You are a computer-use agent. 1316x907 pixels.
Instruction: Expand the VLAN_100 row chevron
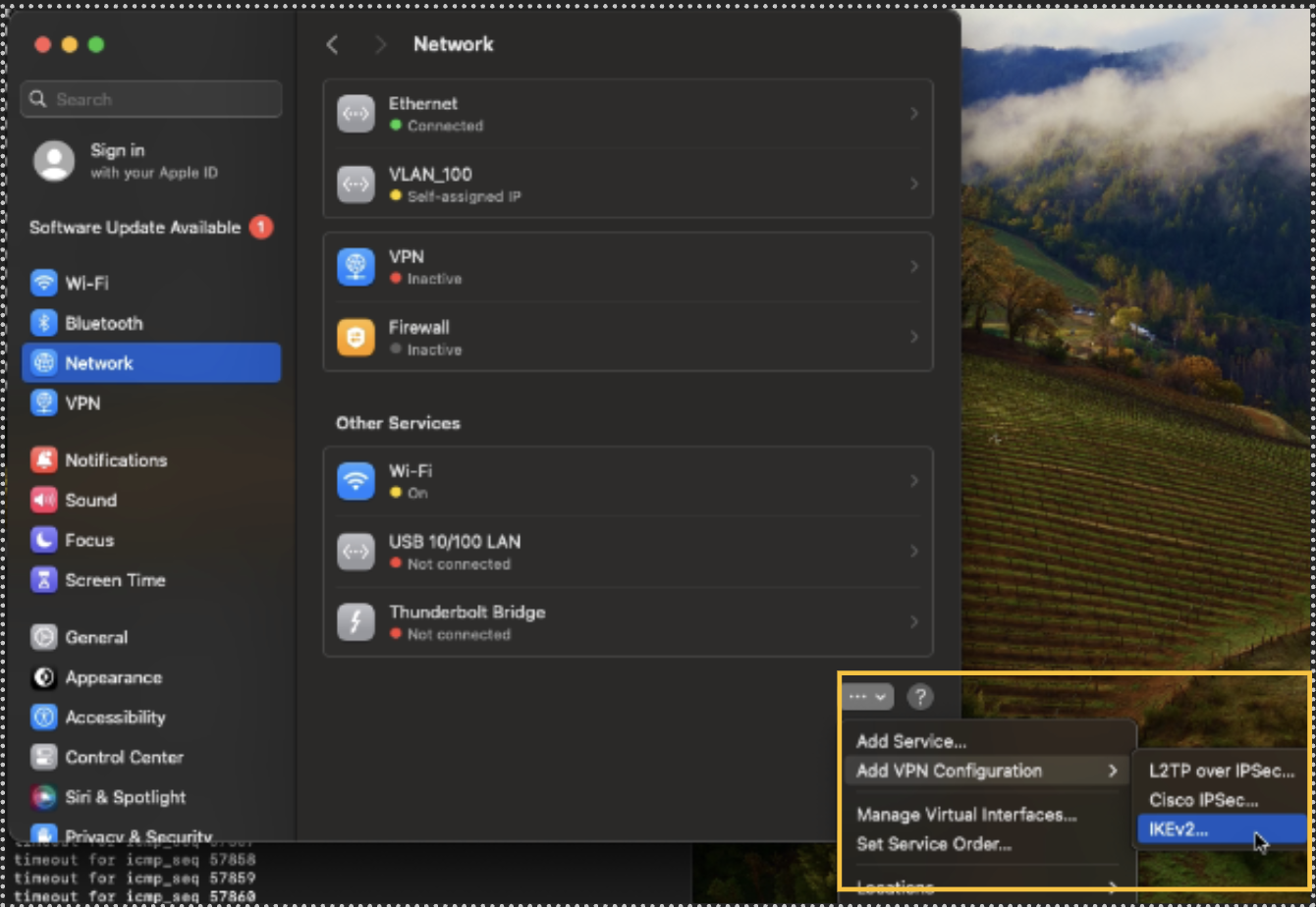click(x=913, y=185)
